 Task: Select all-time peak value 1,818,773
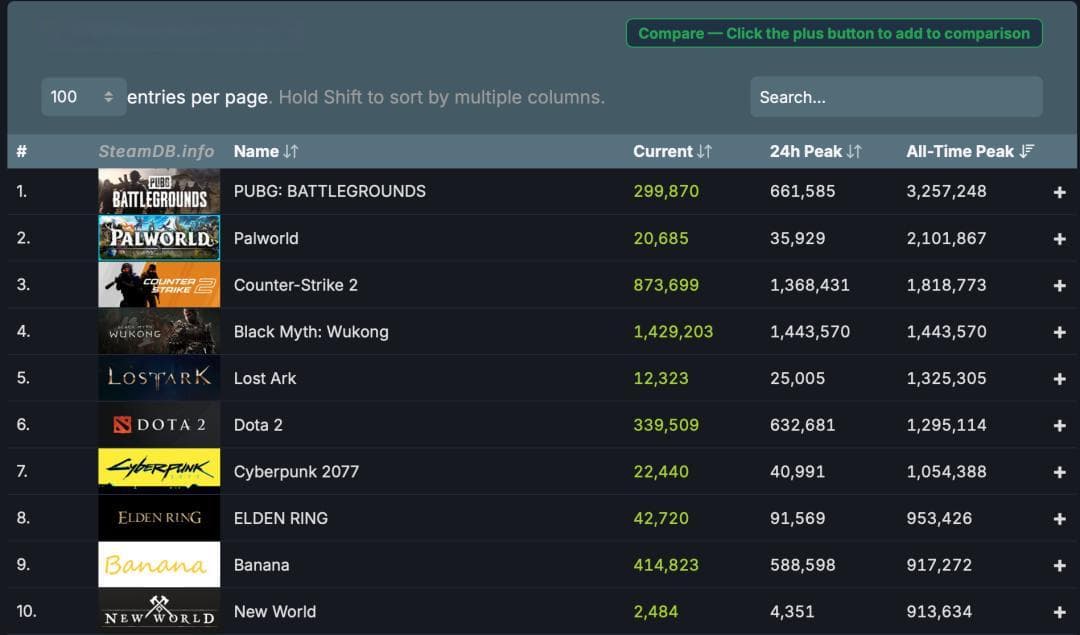(x=946, y=285)
